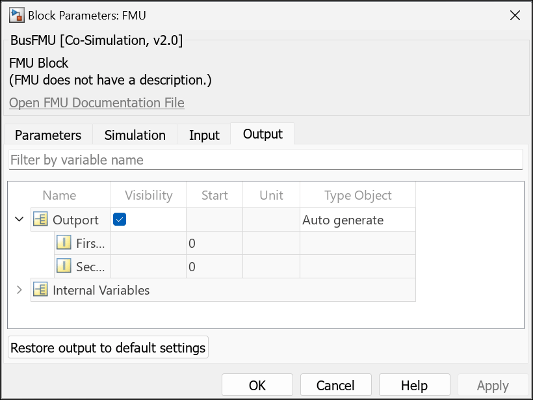Screen dimensions: 533x400
Task: Click the Unit column header
Action: click(x=271, y=195)
